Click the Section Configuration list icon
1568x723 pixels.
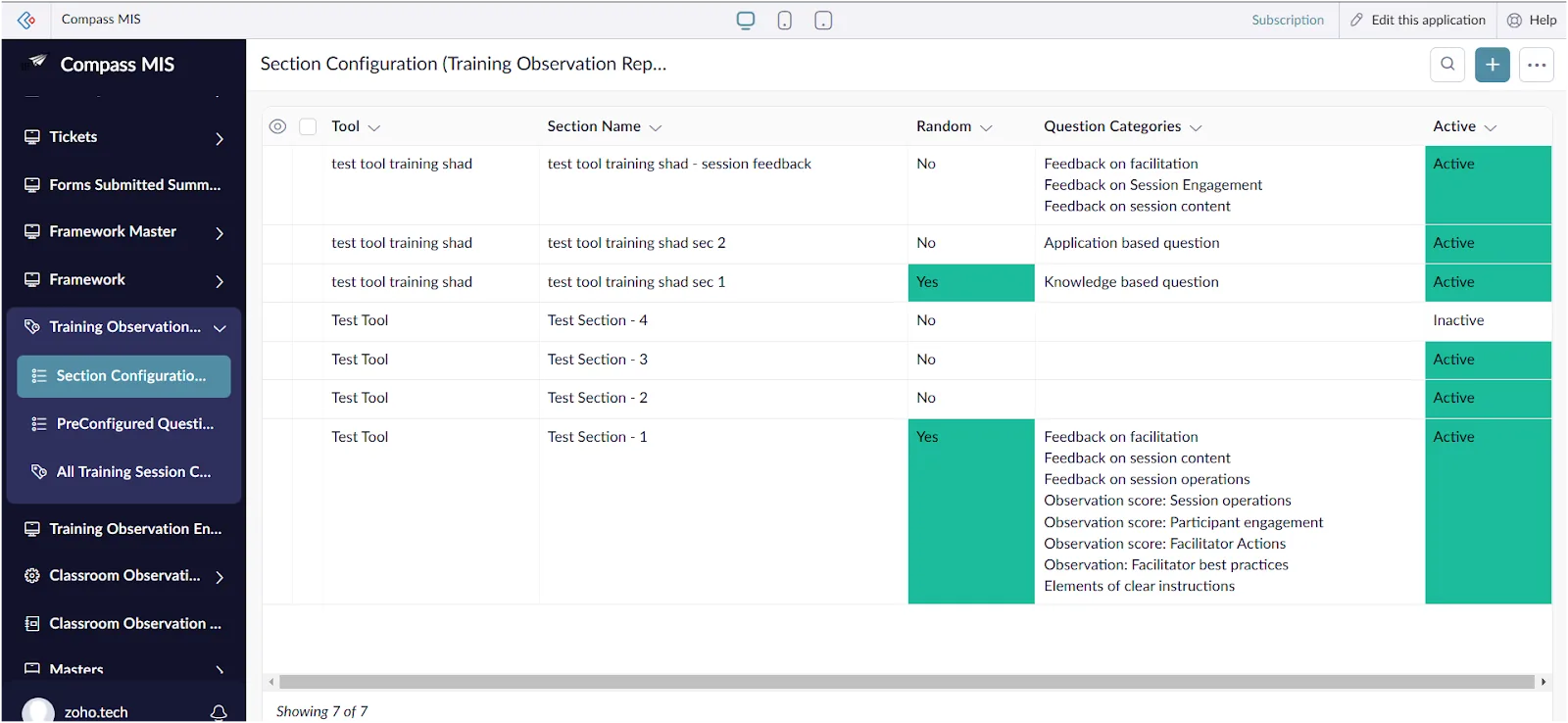coord(39,376)
